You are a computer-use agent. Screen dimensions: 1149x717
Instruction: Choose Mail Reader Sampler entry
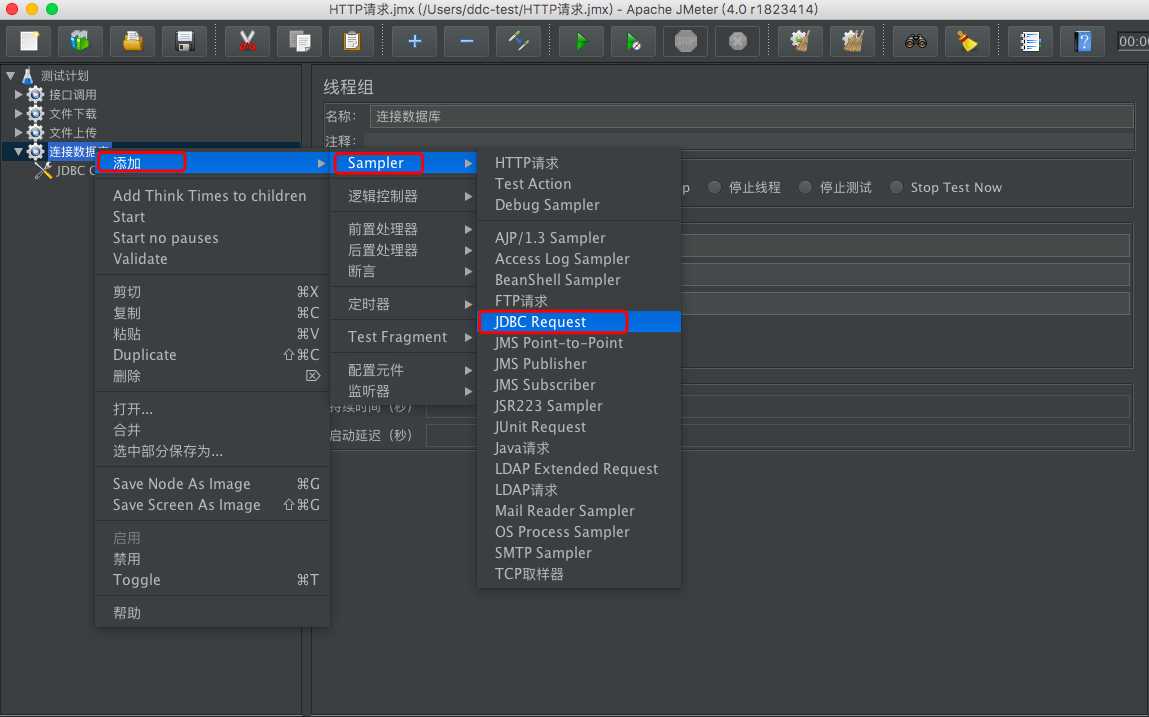pyautogui.click(x=579, y=511)
